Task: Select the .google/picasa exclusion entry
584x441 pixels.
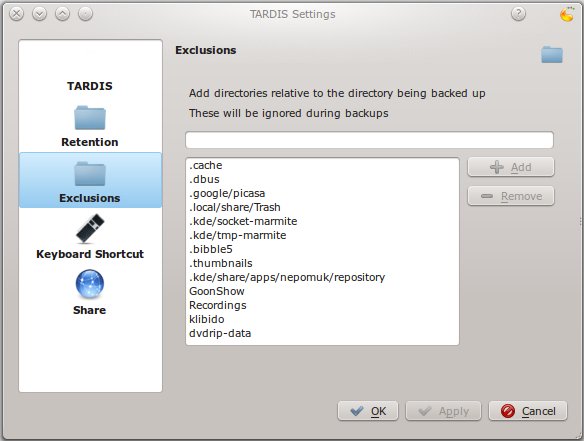Action: 322,193
